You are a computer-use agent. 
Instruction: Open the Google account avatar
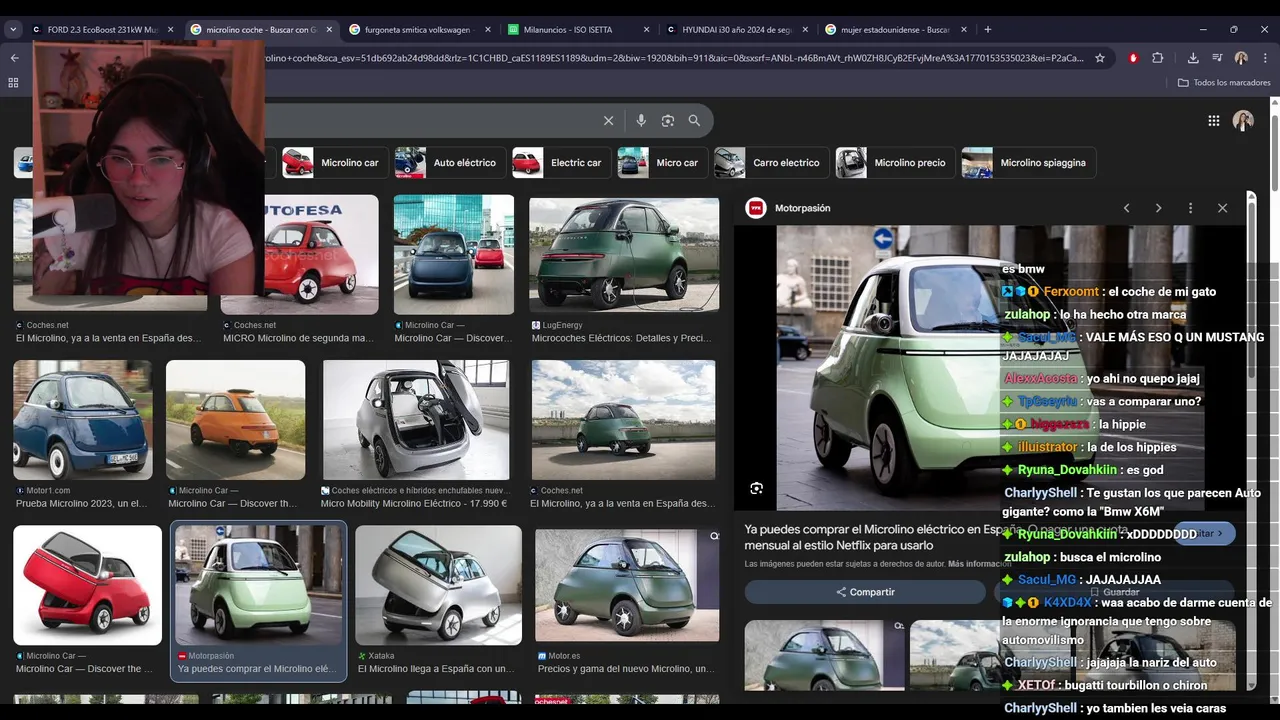(1243, 120)
